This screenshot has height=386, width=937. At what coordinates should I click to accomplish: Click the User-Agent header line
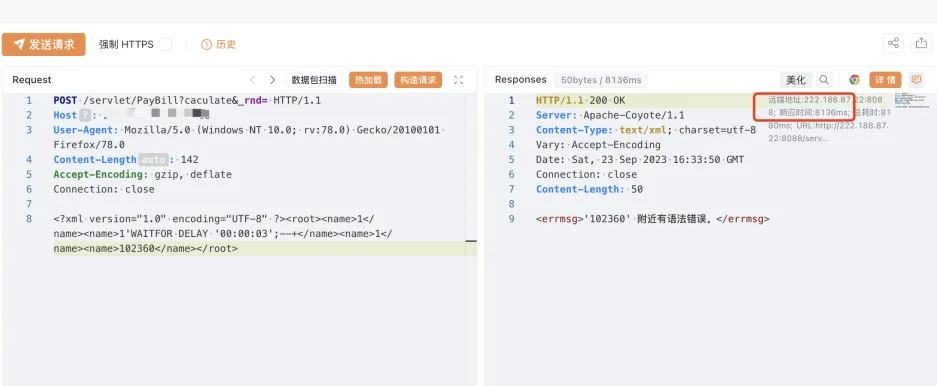[249, 137]
